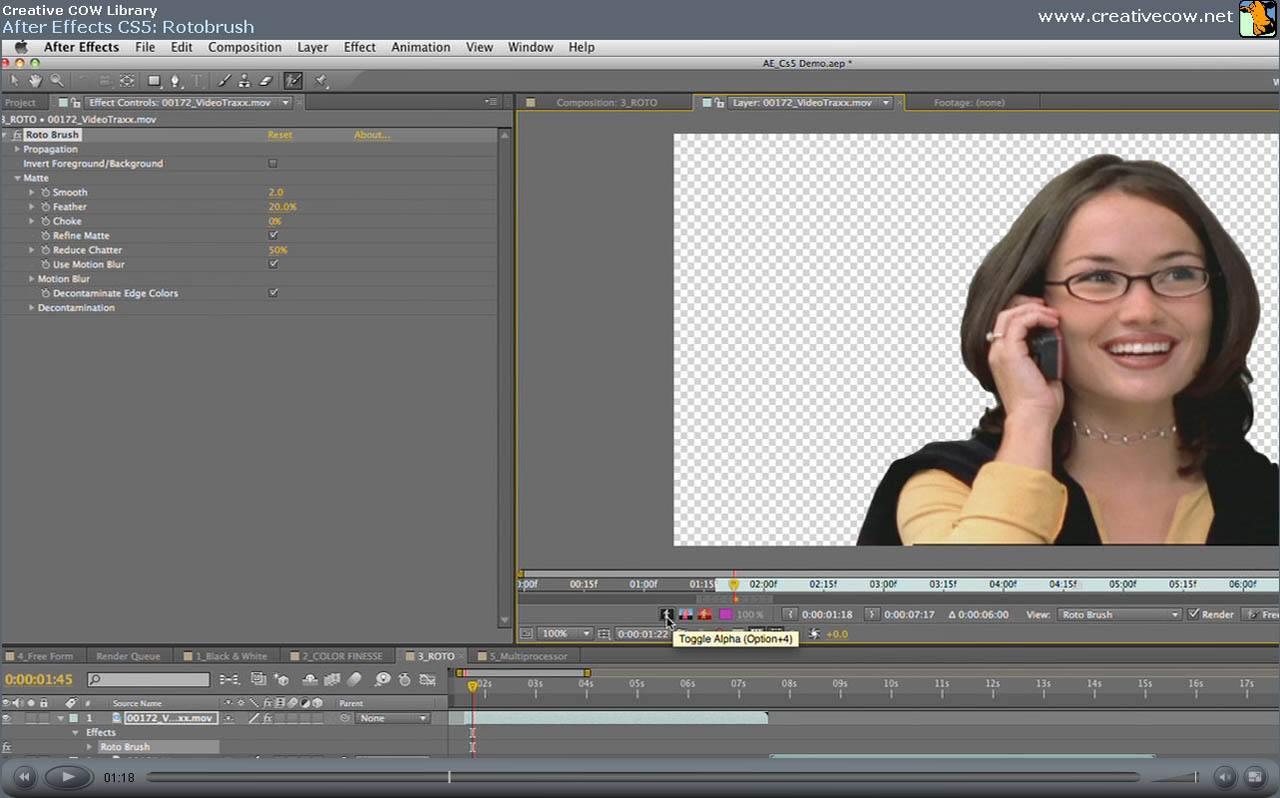Select the Hand tool

pyautogui.click(x=36, y=80)
